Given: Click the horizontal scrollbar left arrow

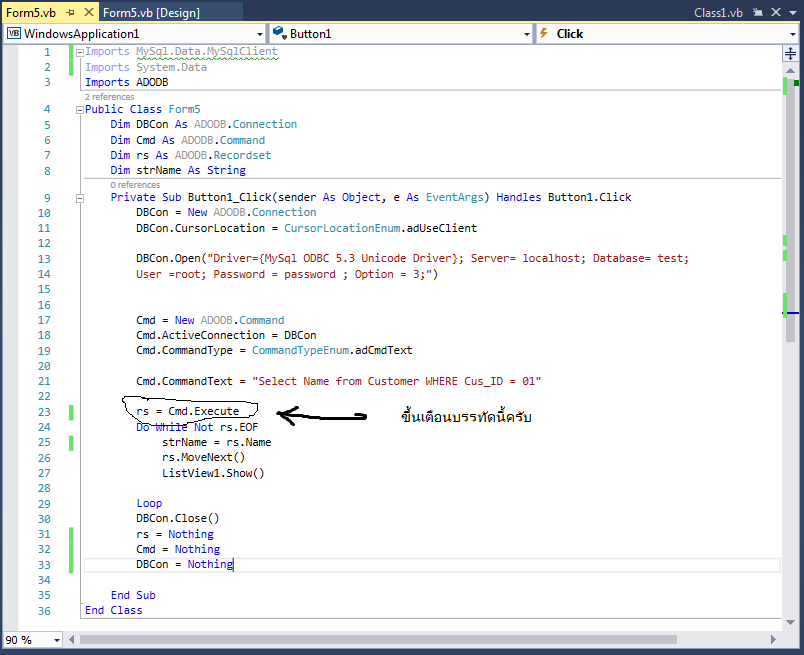Looking at the screenshot, I should click(x=71, y=640).
